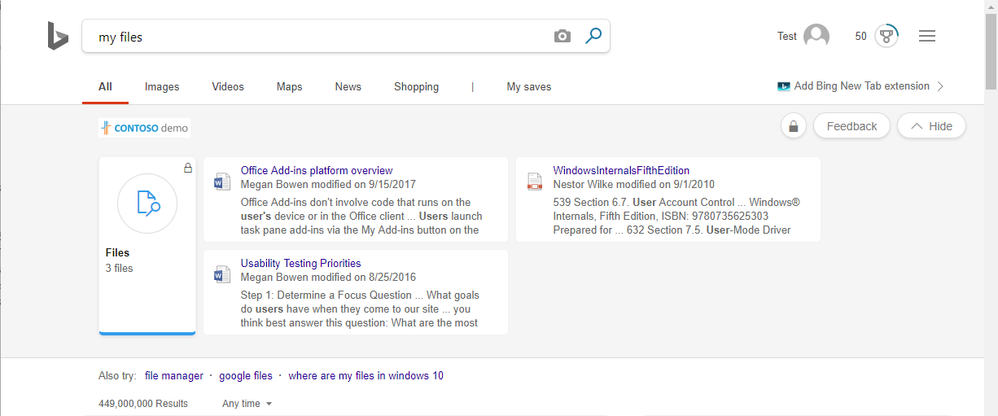Click the Contoso demo logo
Screen dimensions: 998x416
click(144, 128)
